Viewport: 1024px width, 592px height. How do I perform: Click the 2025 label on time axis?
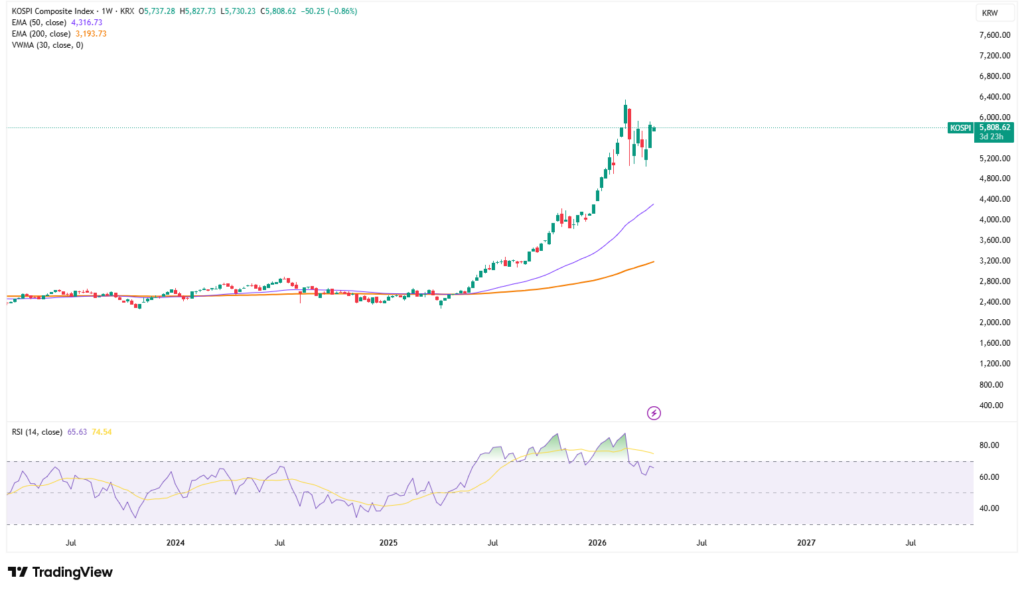tap(389, 543)
